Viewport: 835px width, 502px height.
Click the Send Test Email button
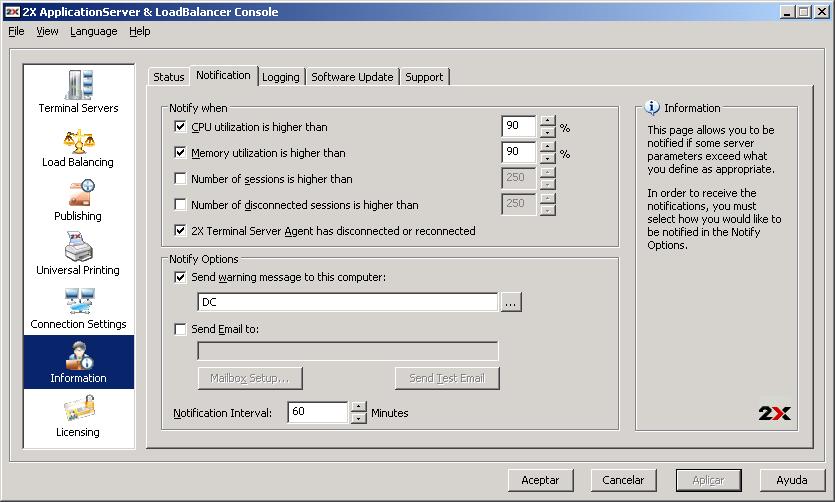pyautogui.click(x=447, y=378)
